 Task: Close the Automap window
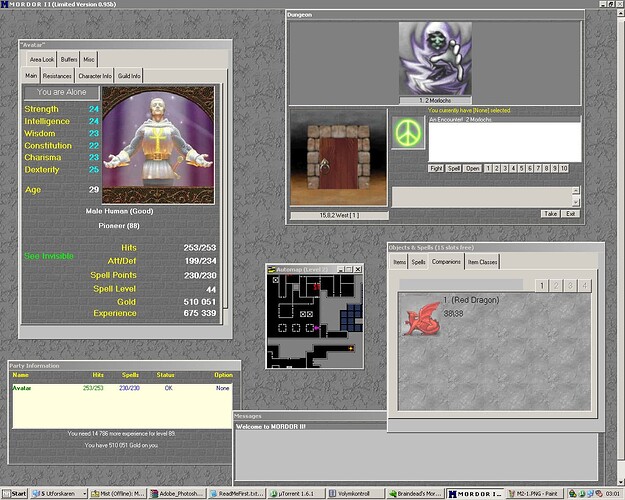[358, 269]
